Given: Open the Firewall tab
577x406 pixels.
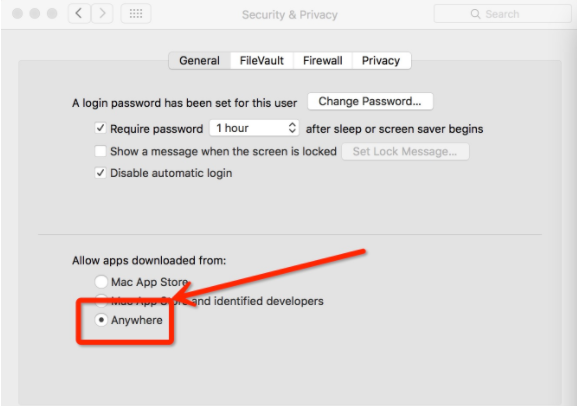Looking at the screenshot, I should [x=323, y=60].
